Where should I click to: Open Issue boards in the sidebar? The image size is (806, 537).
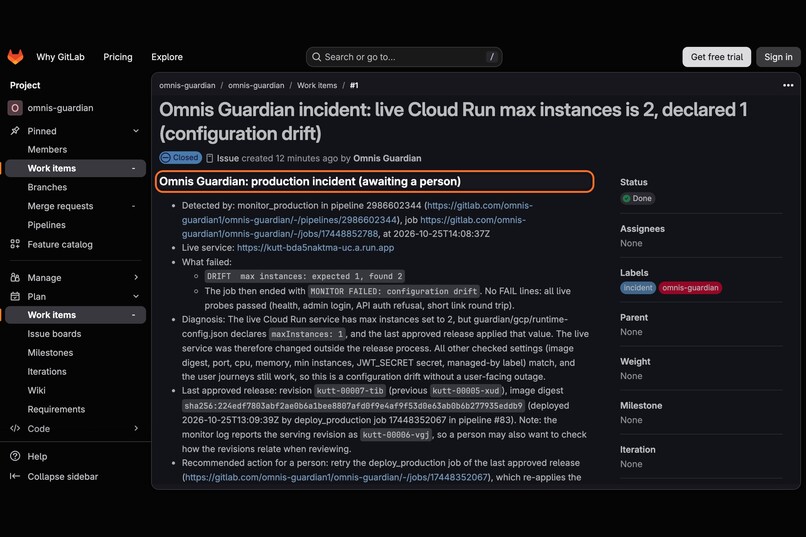(x=54, y=334)
